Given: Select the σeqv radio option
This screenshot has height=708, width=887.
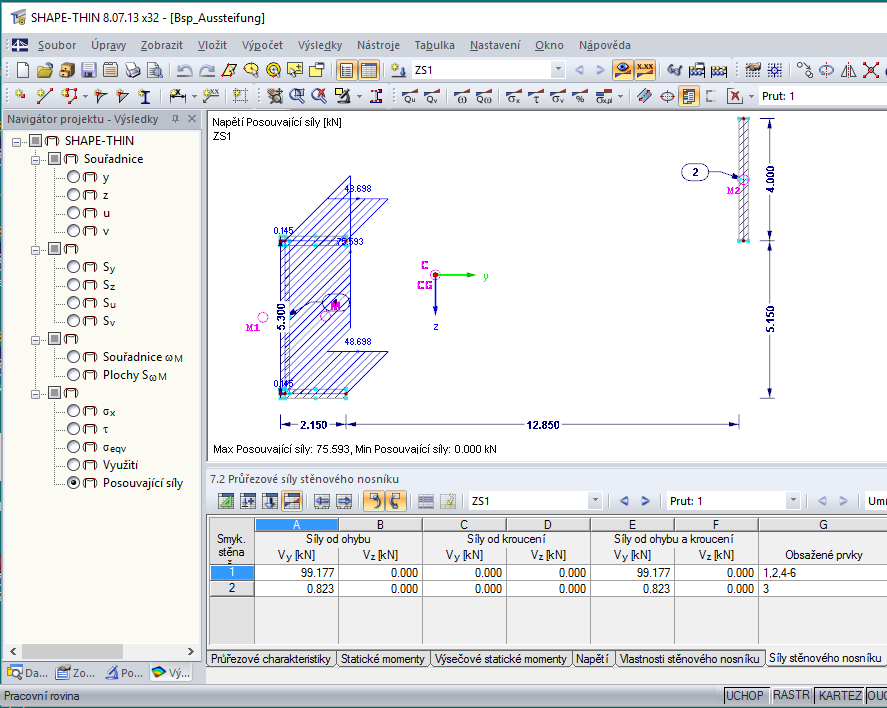Looking at the screenshot, I should [x=74, y=447].
